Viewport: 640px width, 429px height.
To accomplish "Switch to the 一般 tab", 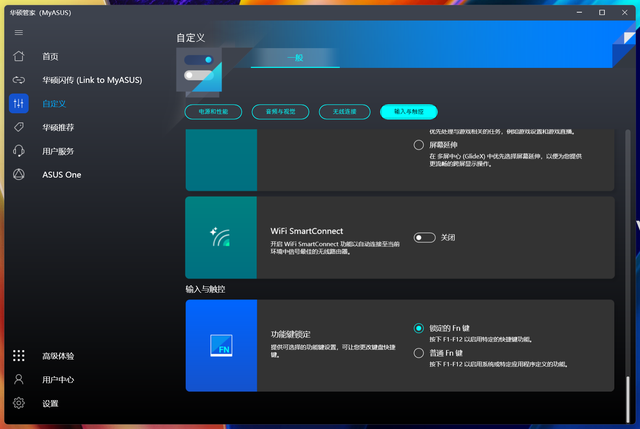I will point(296,58).
